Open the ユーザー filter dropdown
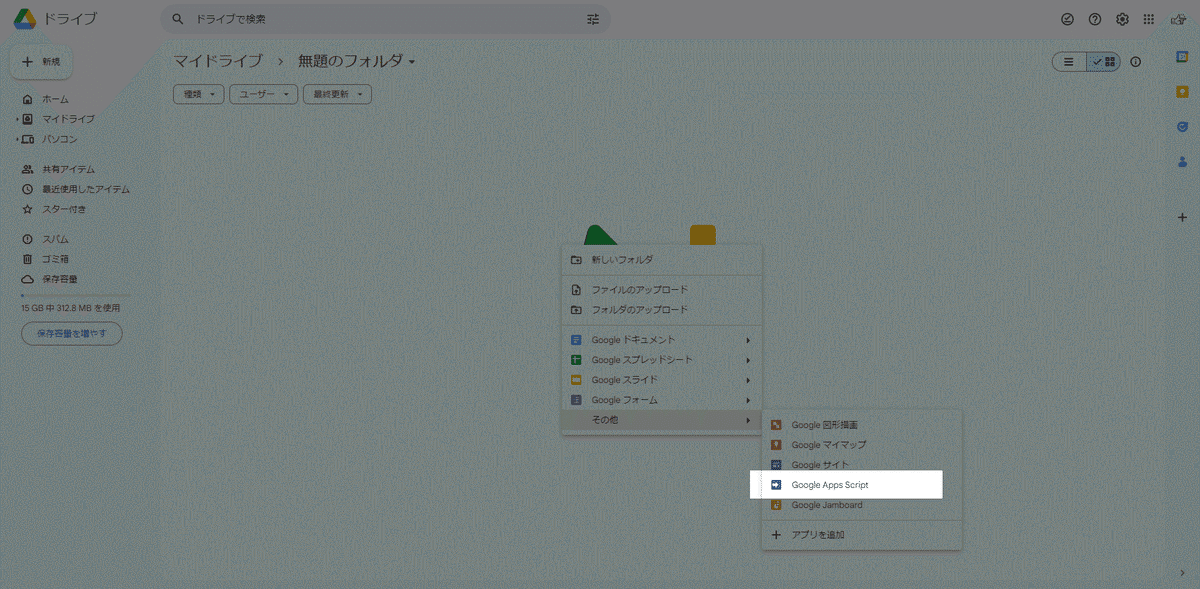Image resolution: width=1200 pixels, height=589 pixels. pos(264,94)
